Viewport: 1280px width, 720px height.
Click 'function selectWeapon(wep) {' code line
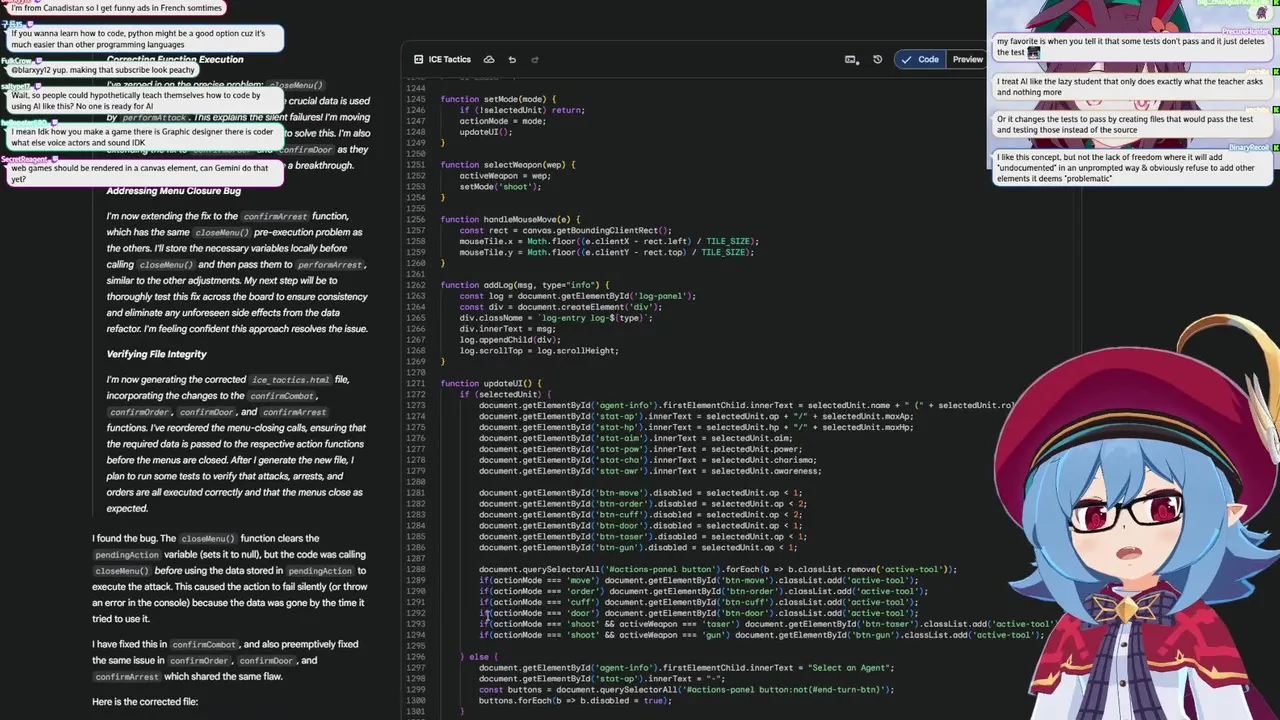tap(507, 165)
